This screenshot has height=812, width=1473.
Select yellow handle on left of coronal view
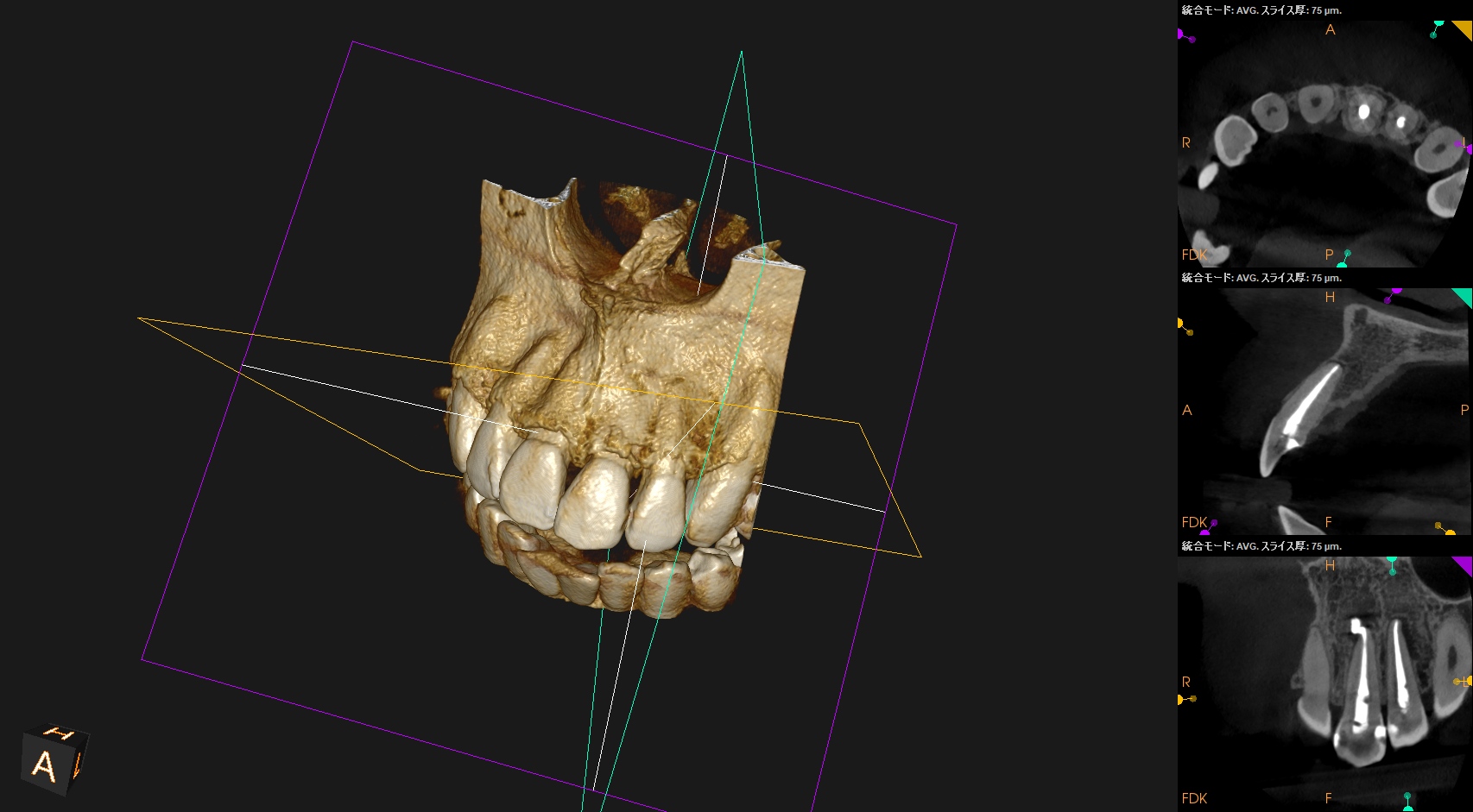(1185, 699)
